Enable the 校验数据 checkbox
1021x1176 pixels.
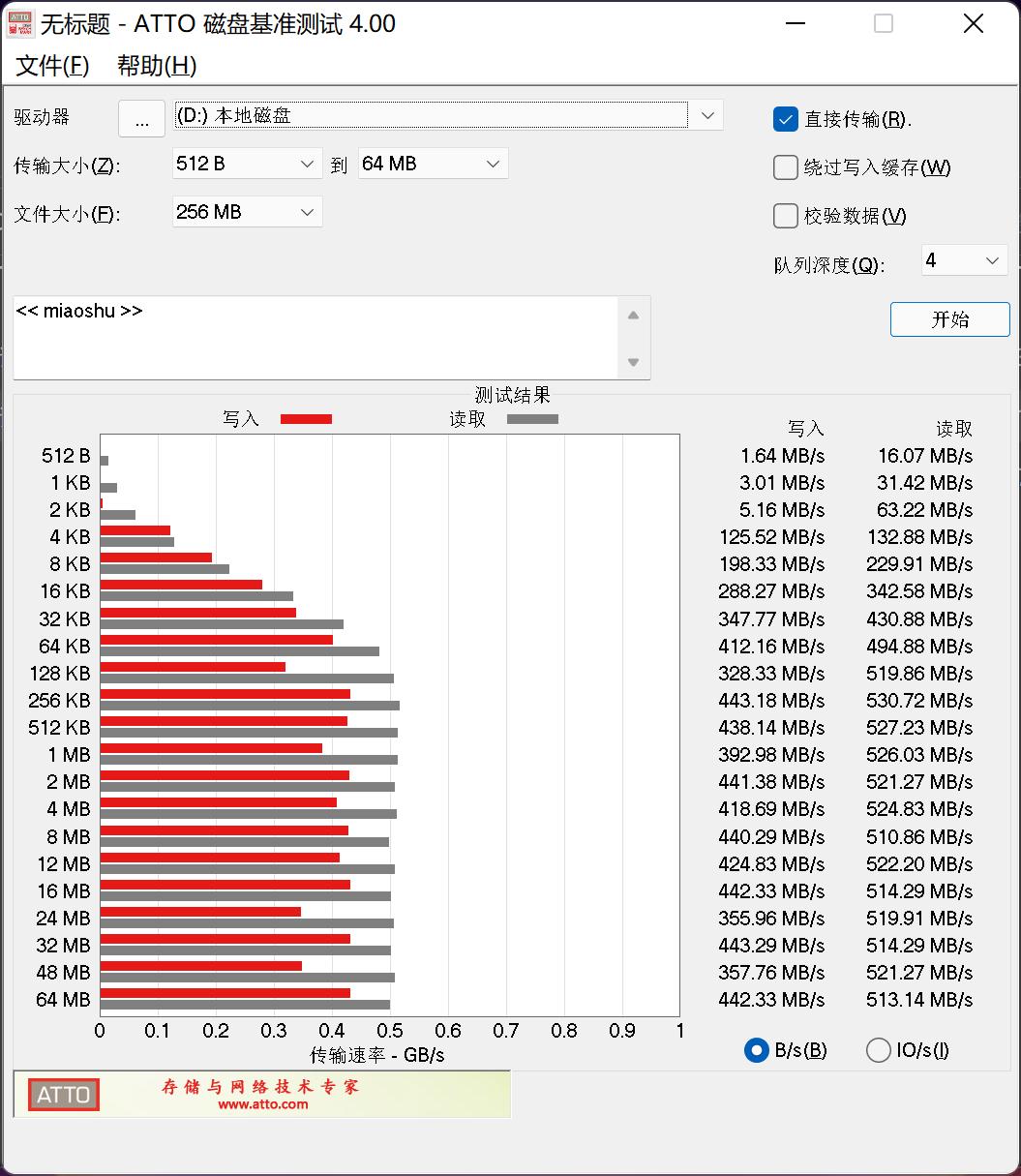[x=785, y=216]
